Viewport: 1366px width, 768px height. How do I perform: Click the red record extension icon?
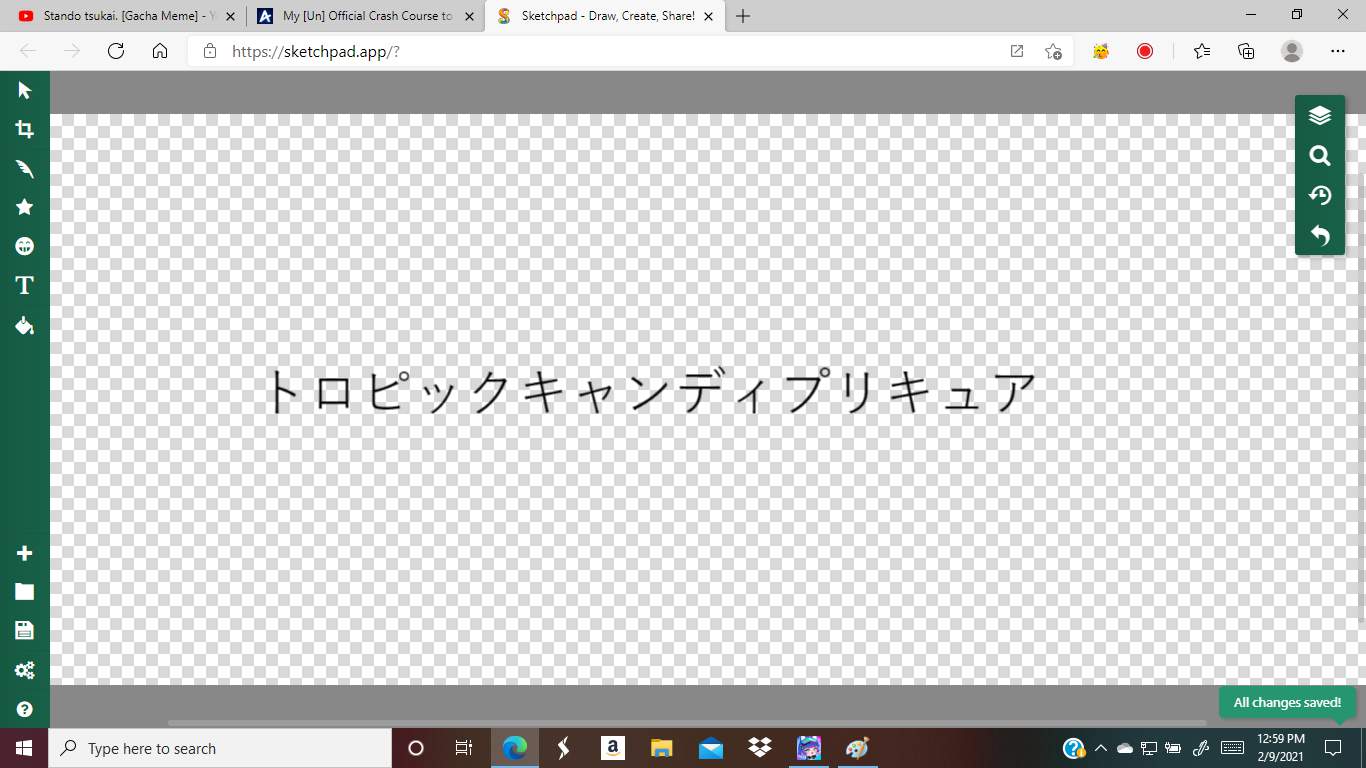pyautogui.click(x=1145, y=51)
